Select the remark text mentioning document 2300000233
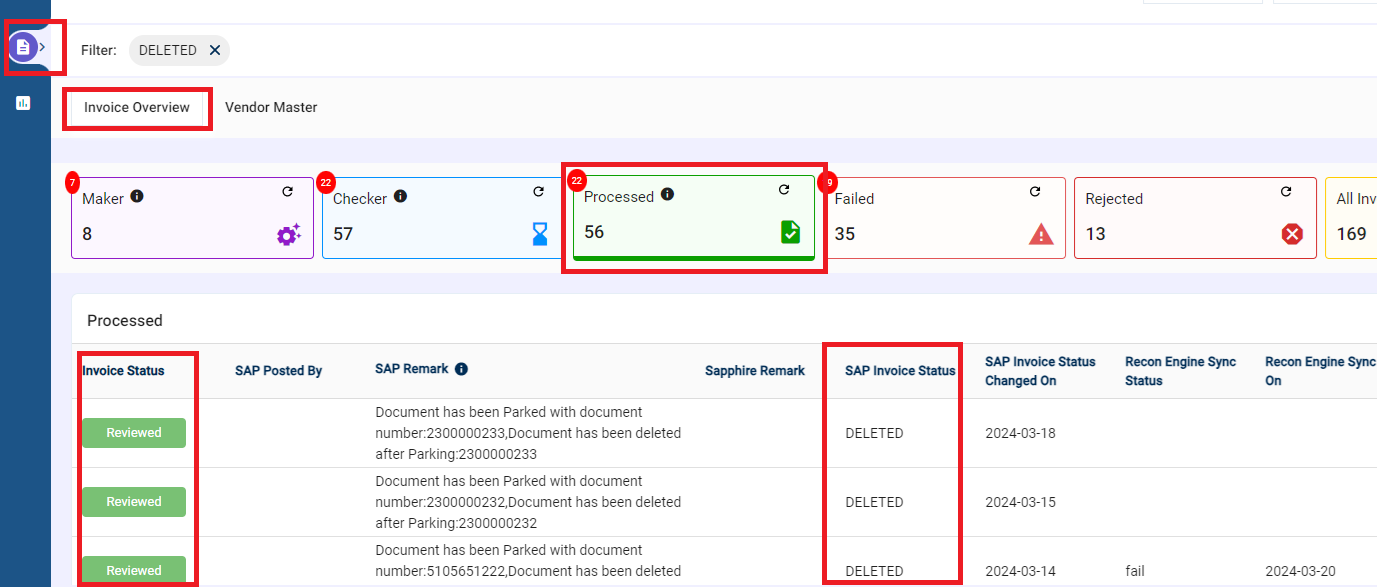The height and width of the screenshot is (587, 1377). [x=528, y=433]
